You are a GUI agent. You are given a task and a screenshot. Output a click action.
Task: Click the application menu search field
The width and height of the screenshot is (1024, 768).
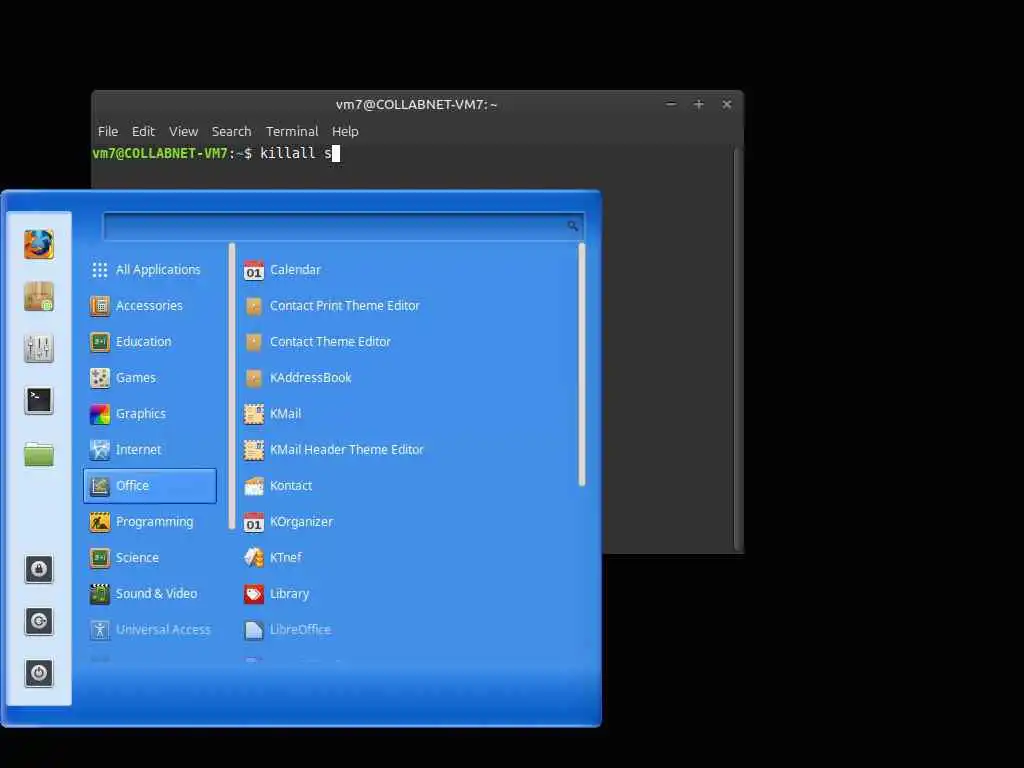[344, 226]
